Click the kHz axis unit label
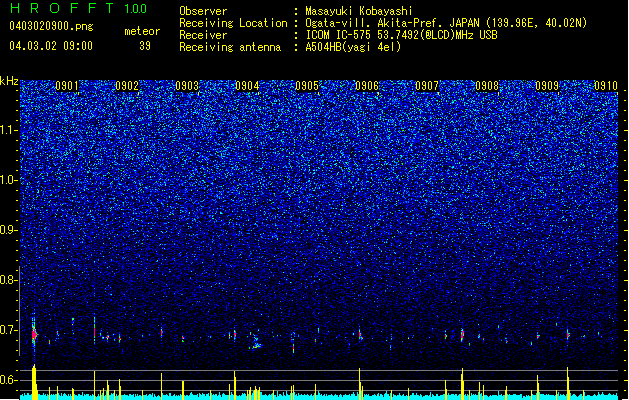Image resolution: width=629 pixels, height=400 pixels. 9,81
